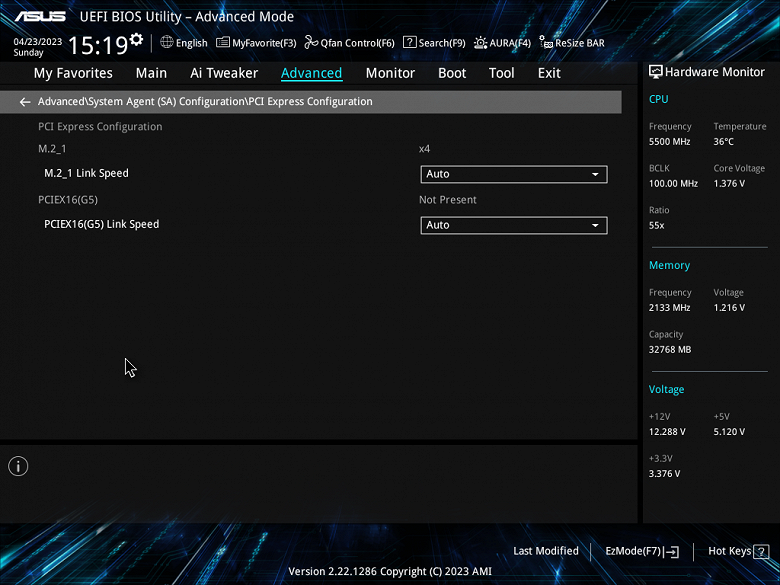Open the clock settings gear icon

point(136,39)
